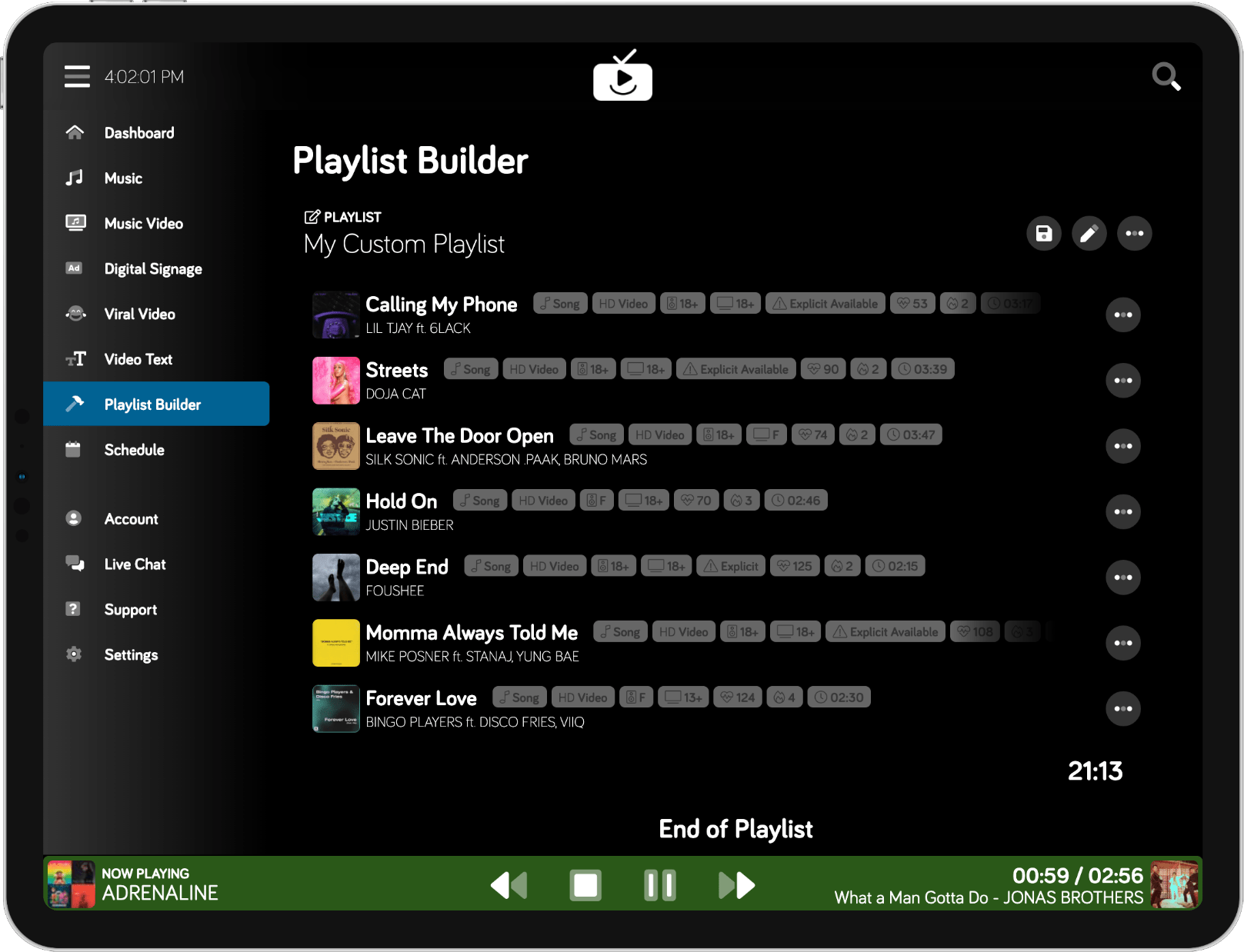1244x952 pixels.
Task: Click the Digital Signage Ad icon
Action: coord(74,268)
